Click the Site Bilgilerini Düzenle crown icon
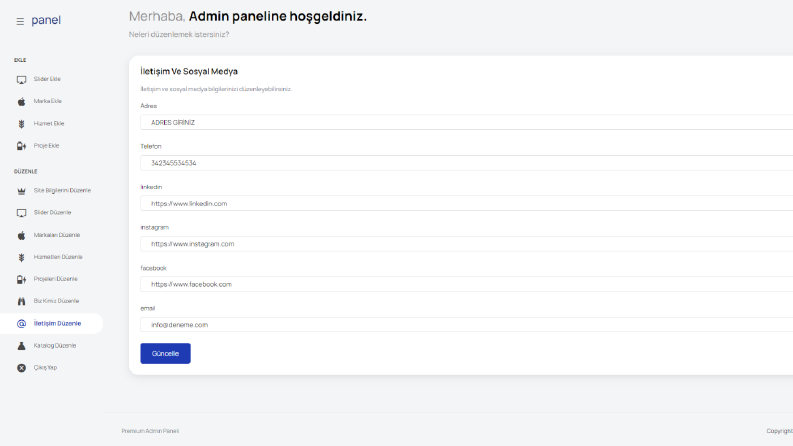This screenshot has width=793, height=446. (21, 191)
